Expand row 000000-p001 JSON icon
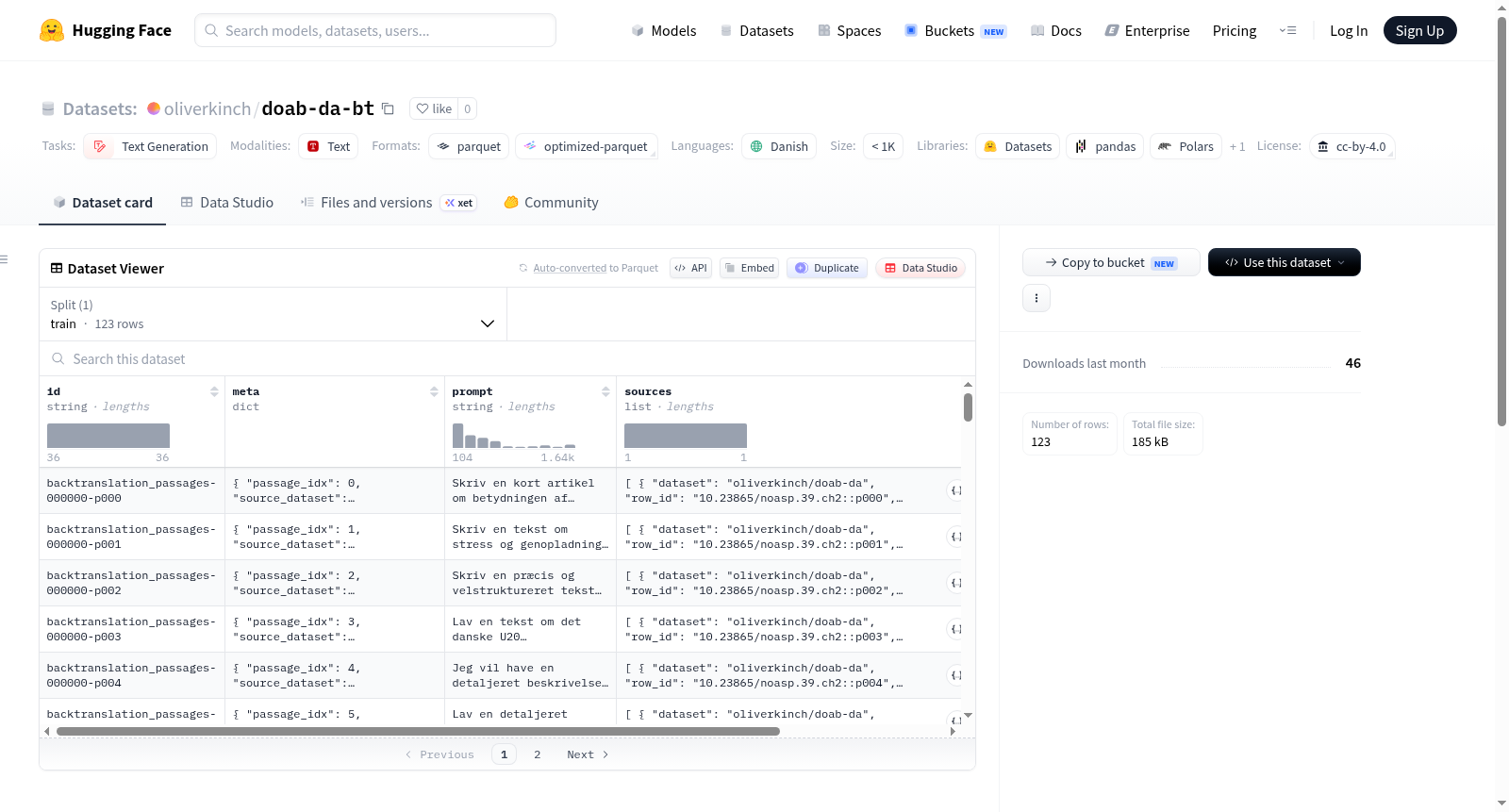 954,537
